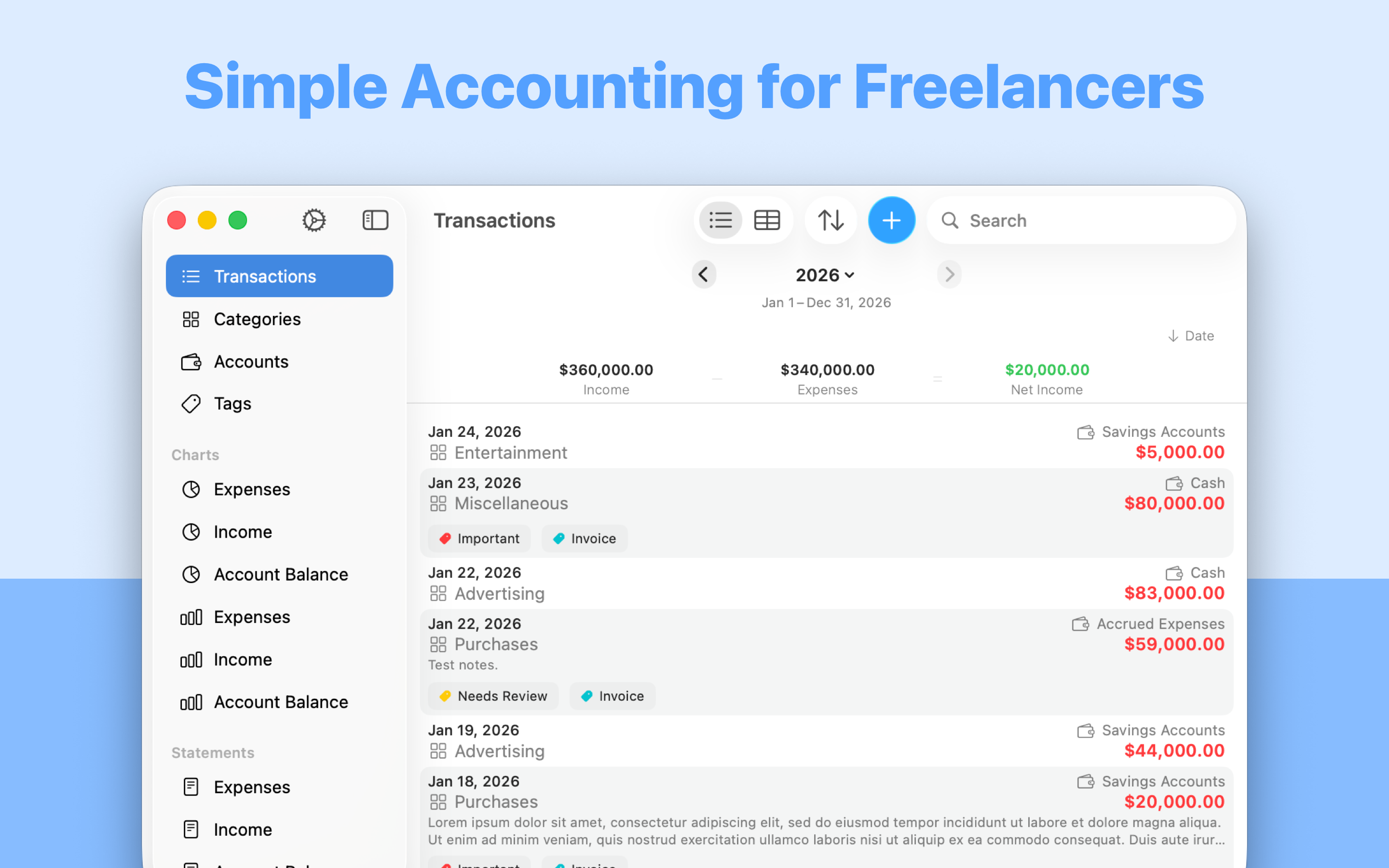
Task: Click the $360,000.00 Income total
Action: (x=606, y=370)
